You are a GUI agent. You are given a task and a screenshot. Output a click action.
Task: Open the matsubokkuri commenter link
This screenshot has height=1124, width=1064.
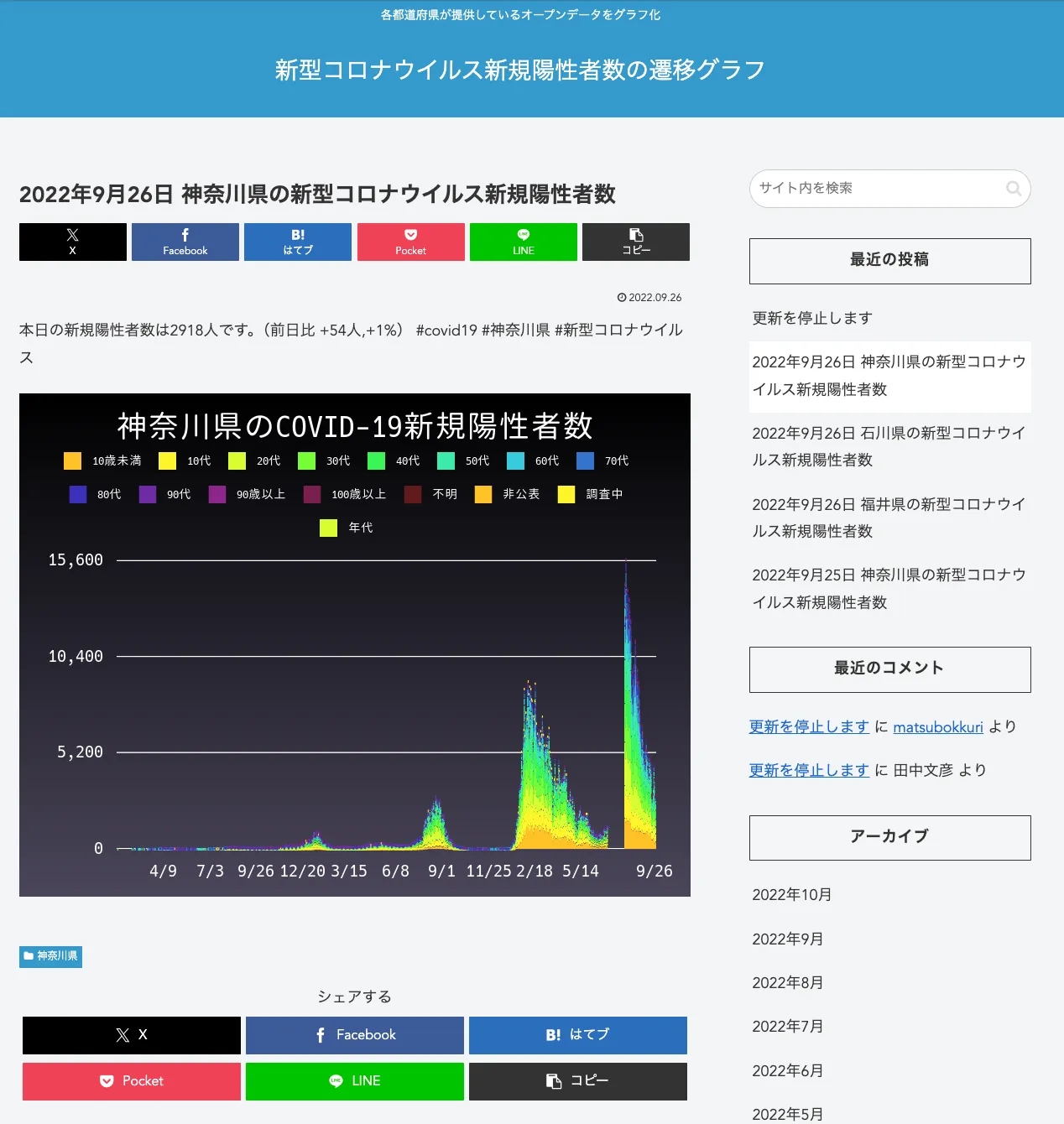coord(937,727)
